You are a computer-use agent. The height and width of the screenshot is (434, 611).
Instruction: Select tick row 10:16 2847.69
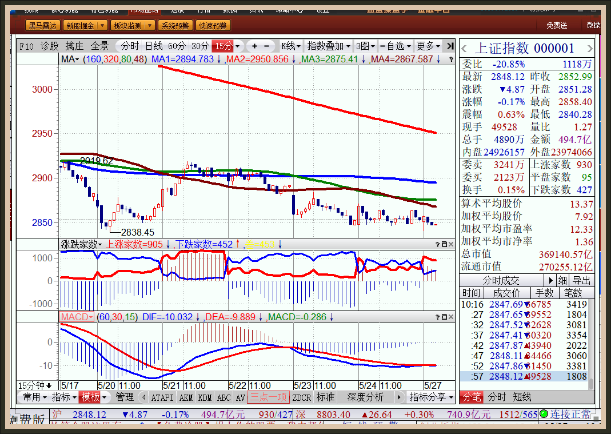[x=524, y=304]
